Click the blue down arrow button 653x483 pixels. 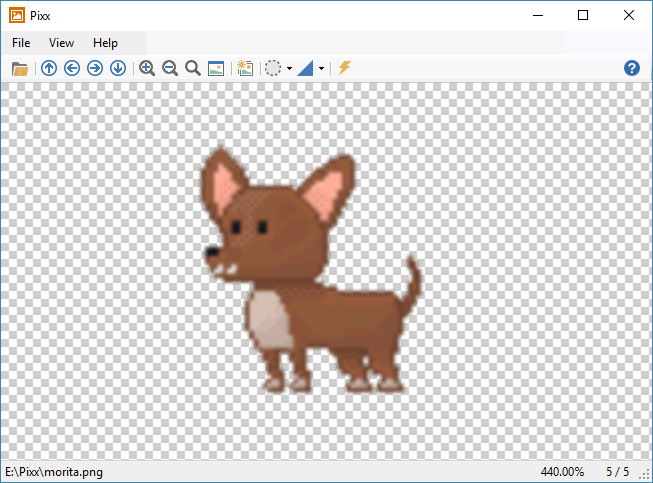coord(118,68)
